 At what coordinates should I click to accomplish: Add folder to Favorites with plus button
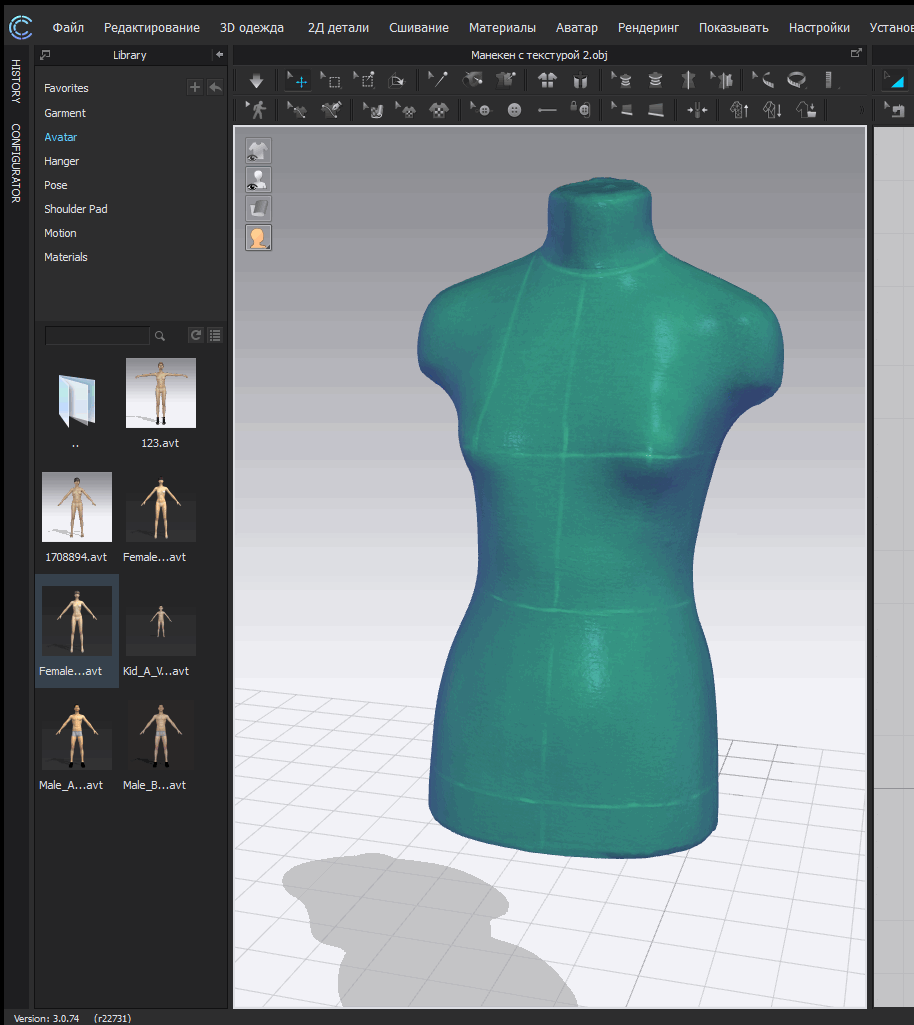click(195, 88)
